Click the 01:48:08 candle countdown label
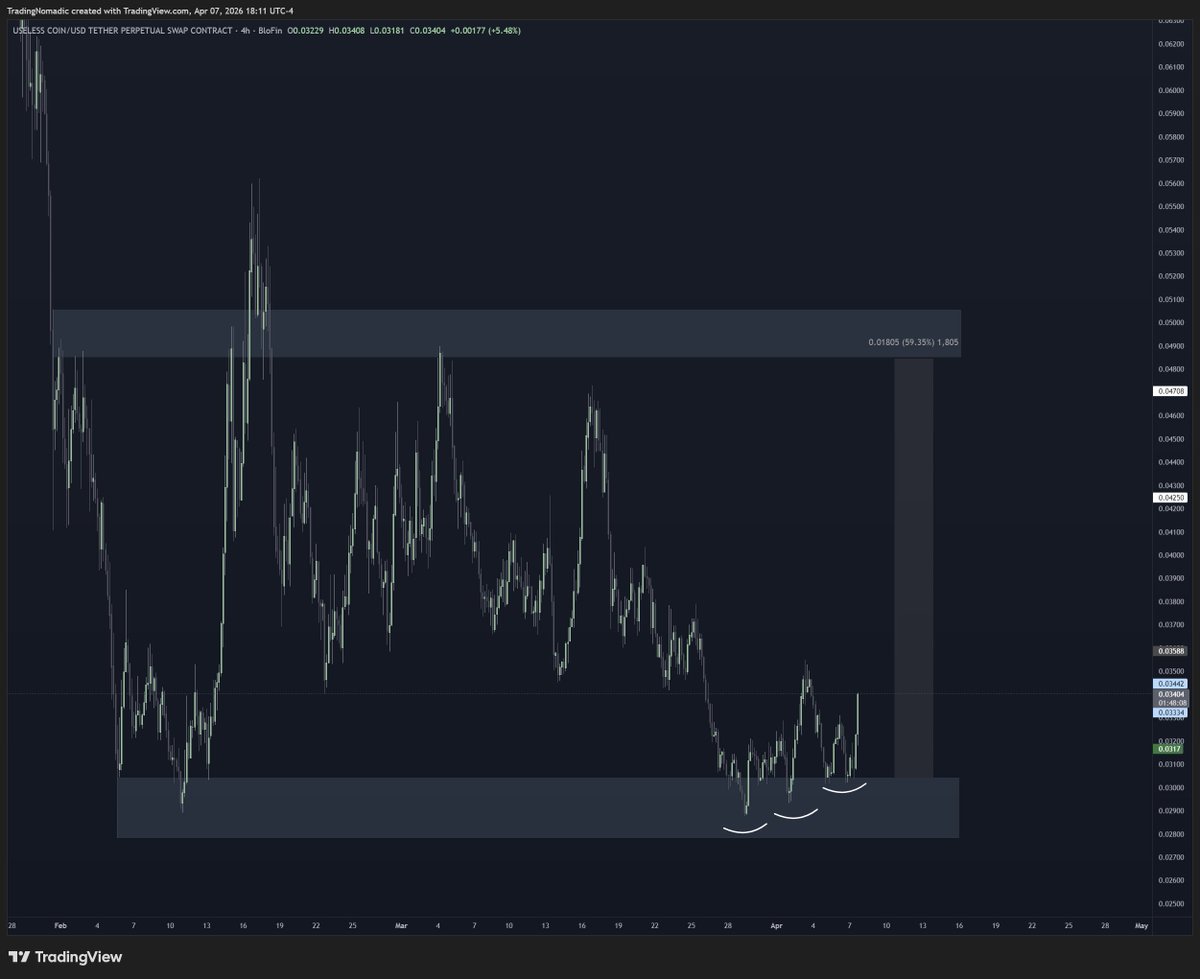Image resolution: width=1200 pixels, height=979 pixels. point(1169,703)
